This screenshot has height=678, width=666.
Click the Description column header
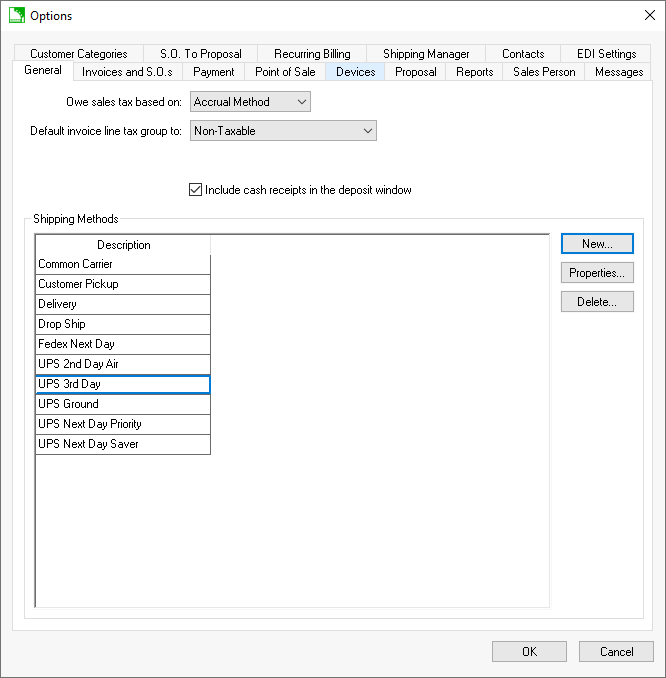[x=123, y=245]
